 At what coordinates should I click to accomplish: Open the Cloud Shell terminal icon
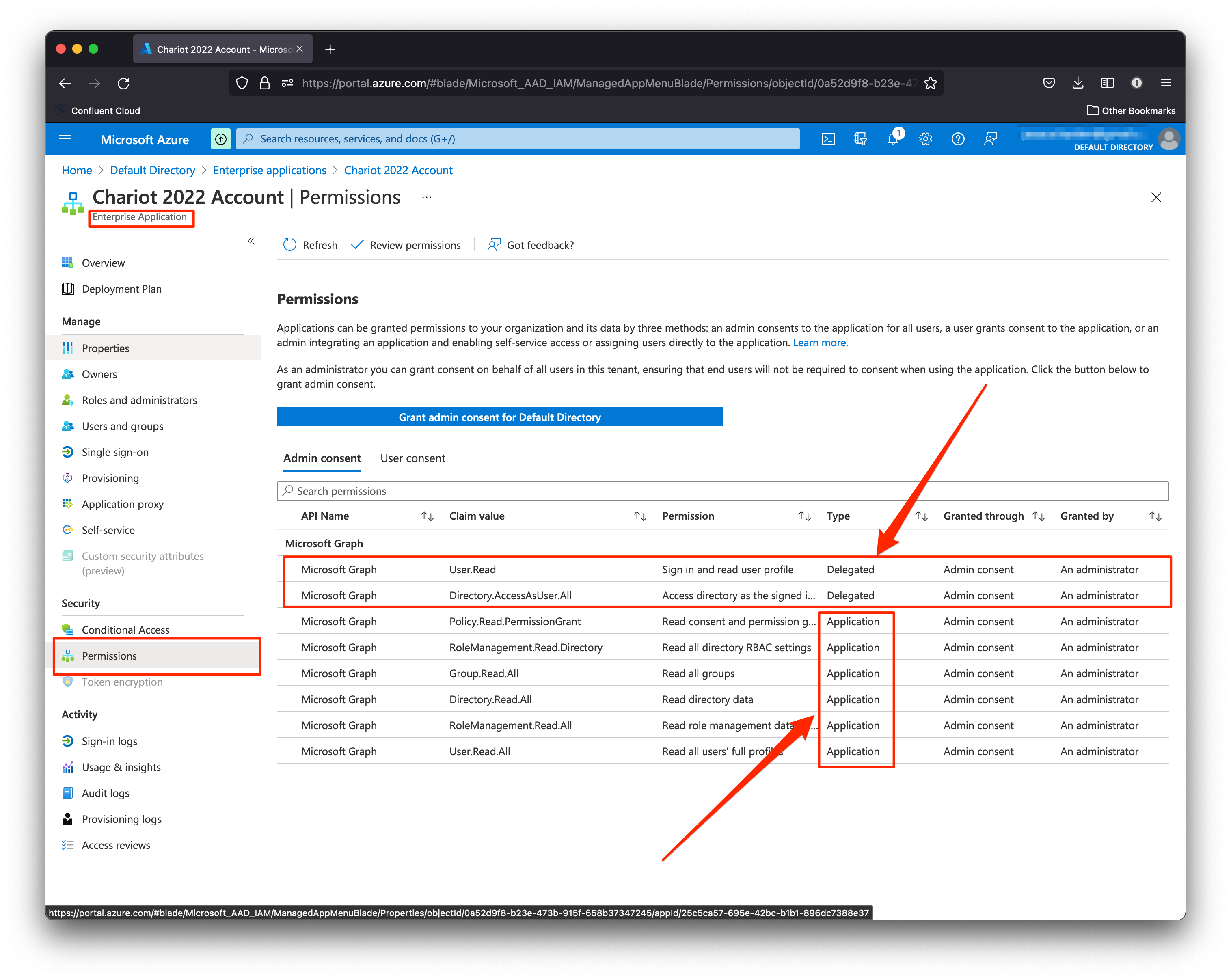[x=828, y=139]
